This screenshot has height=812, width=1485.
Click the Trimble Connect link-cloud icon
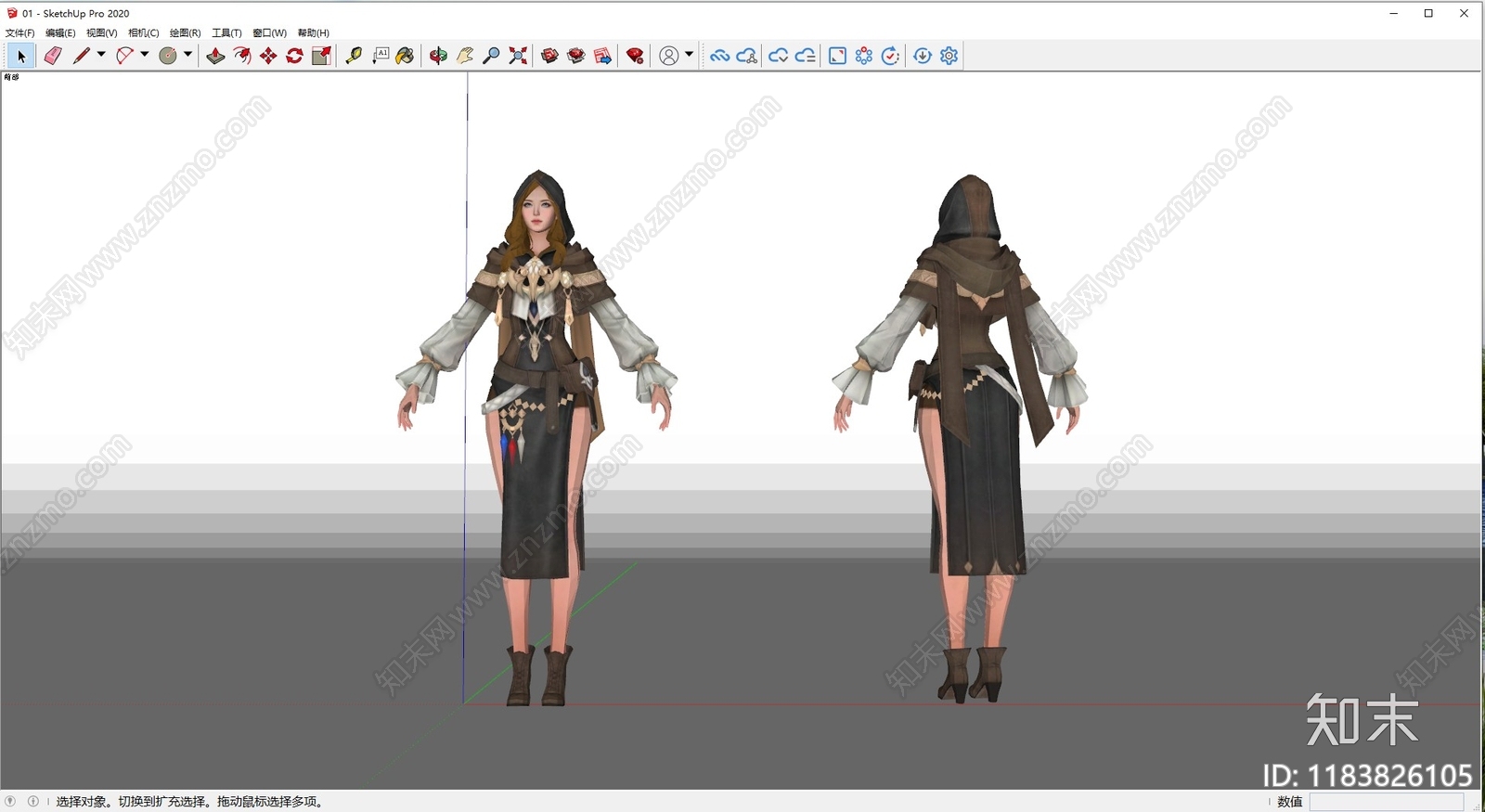point(719,56)
